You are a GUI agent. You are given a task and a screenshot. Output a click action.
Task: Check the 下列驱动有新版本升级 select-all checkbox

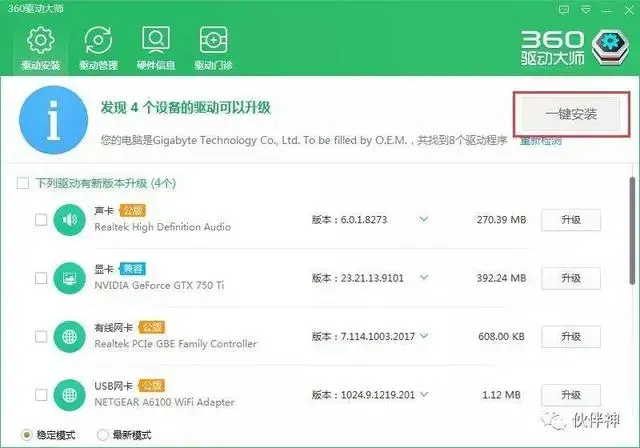click(23, 183)
